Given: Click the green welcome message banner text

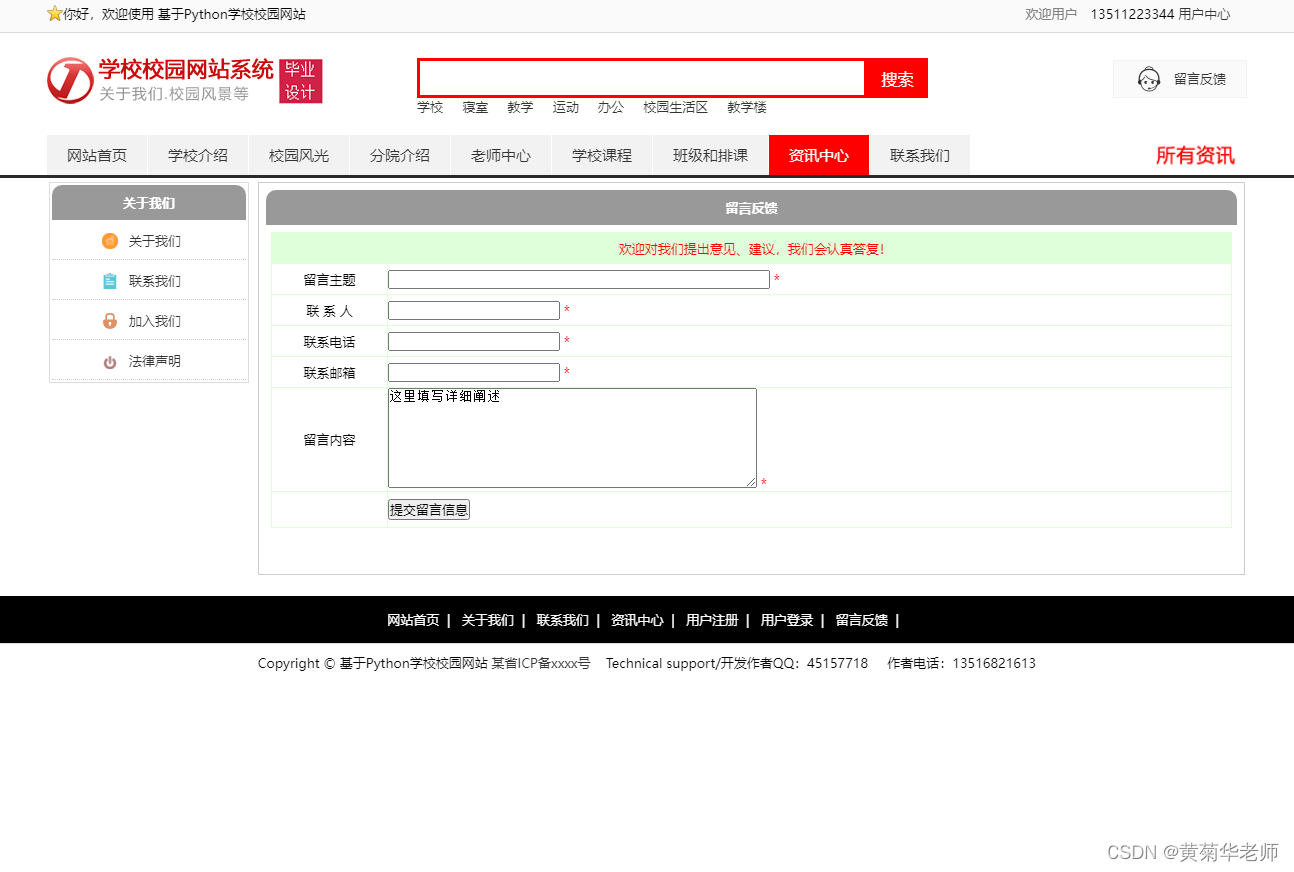Looking at the screenshot, I should [x=751, y=249].
